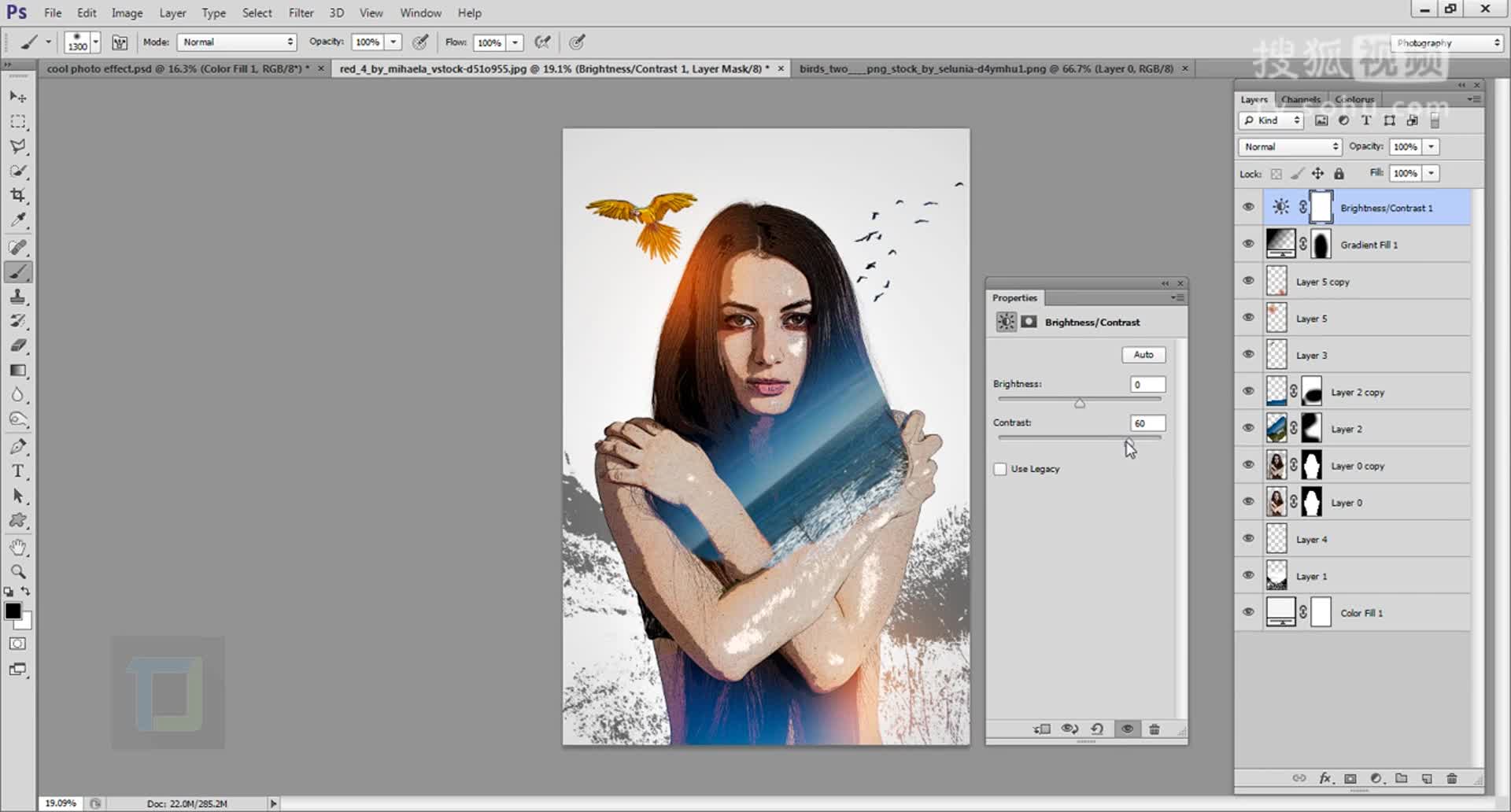Open the layer filter Kind dropdown
This screenshot has height=812, width=1511.
pyautogui.click(x=1272, y=120)
